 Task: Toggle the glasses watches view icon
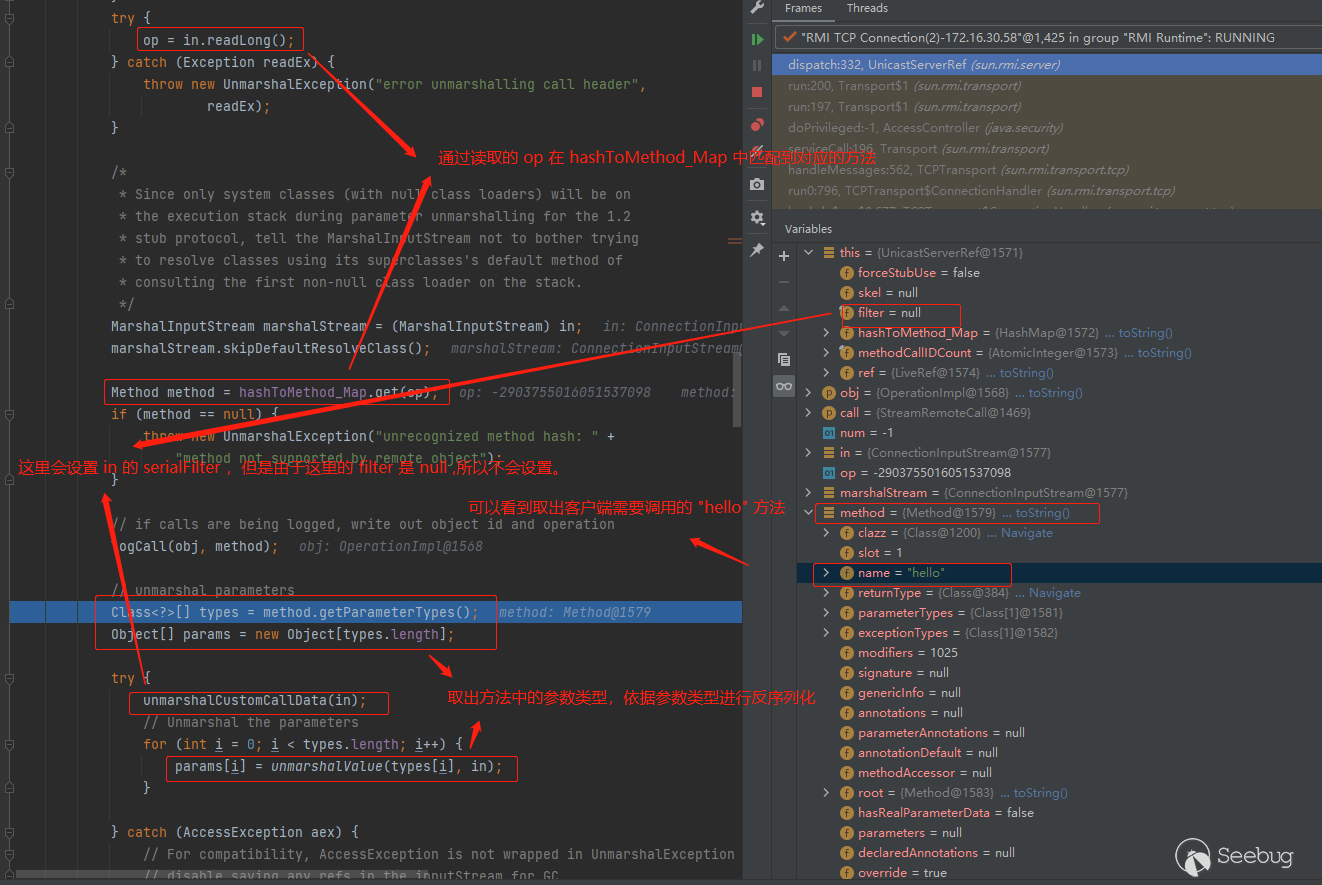[784, 386]
